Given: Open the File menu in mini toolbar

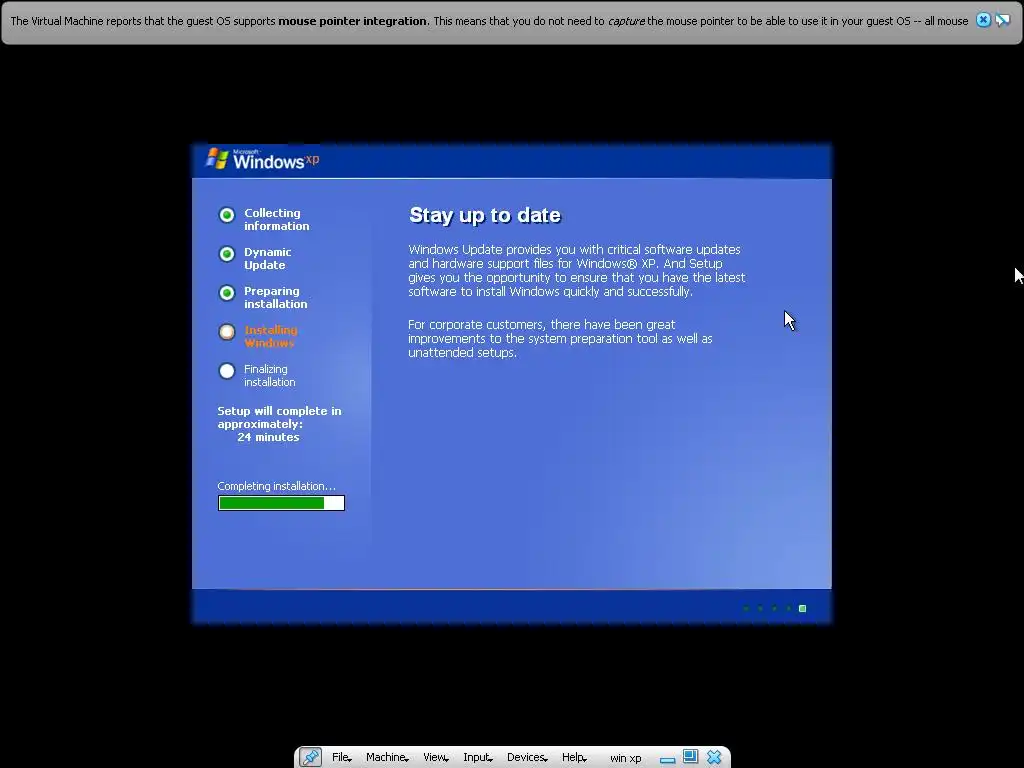Looking at the screenshot, I should point(342,757).
